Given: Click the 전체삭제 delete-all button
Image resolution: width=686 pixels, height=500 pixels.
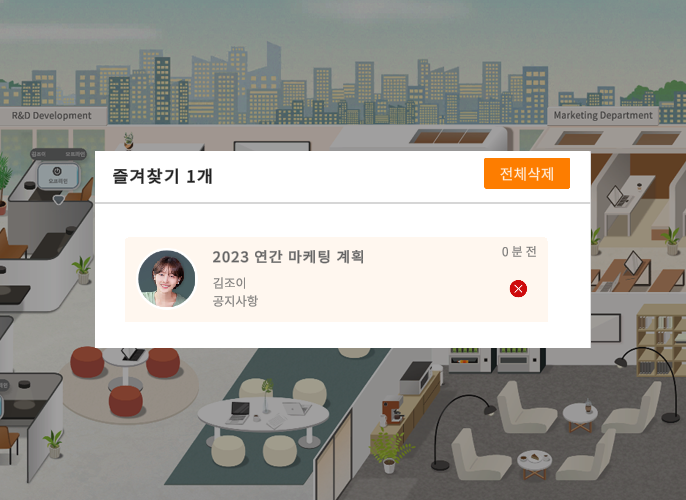Looking at the screenshot, I should 527,174.
